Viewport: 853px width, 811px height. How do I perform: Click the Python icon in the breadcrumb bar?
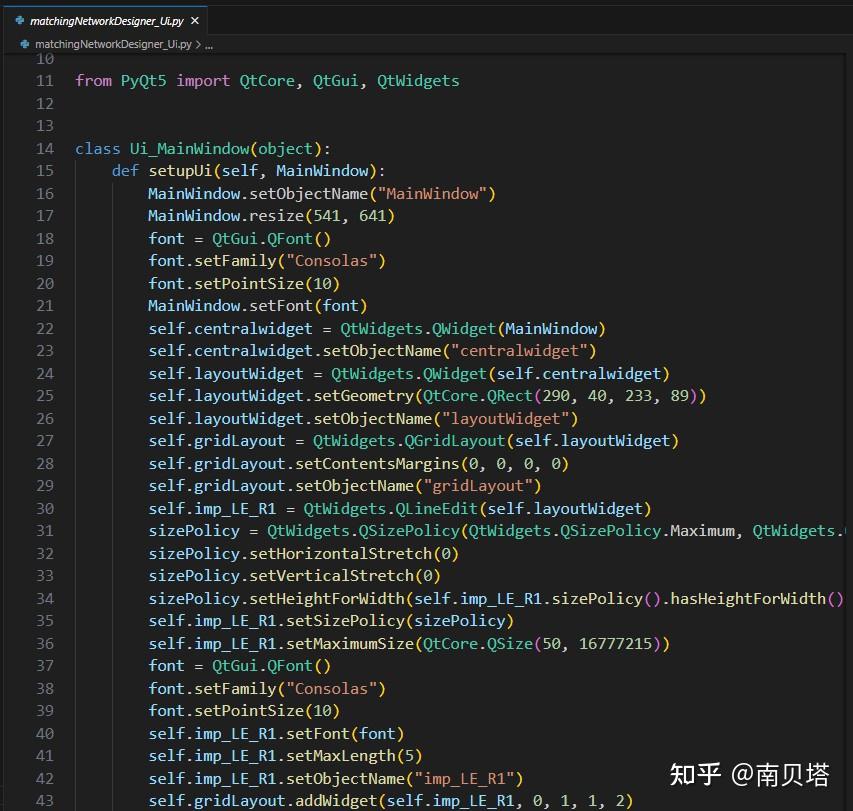(x=25, y=44)
